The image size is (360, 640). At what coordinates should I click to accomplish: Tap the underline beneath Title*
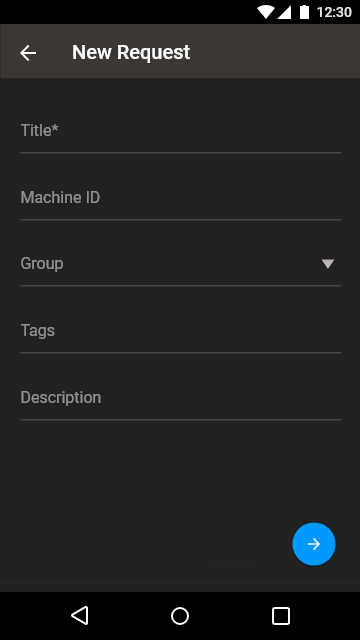(x=180, y=153)
